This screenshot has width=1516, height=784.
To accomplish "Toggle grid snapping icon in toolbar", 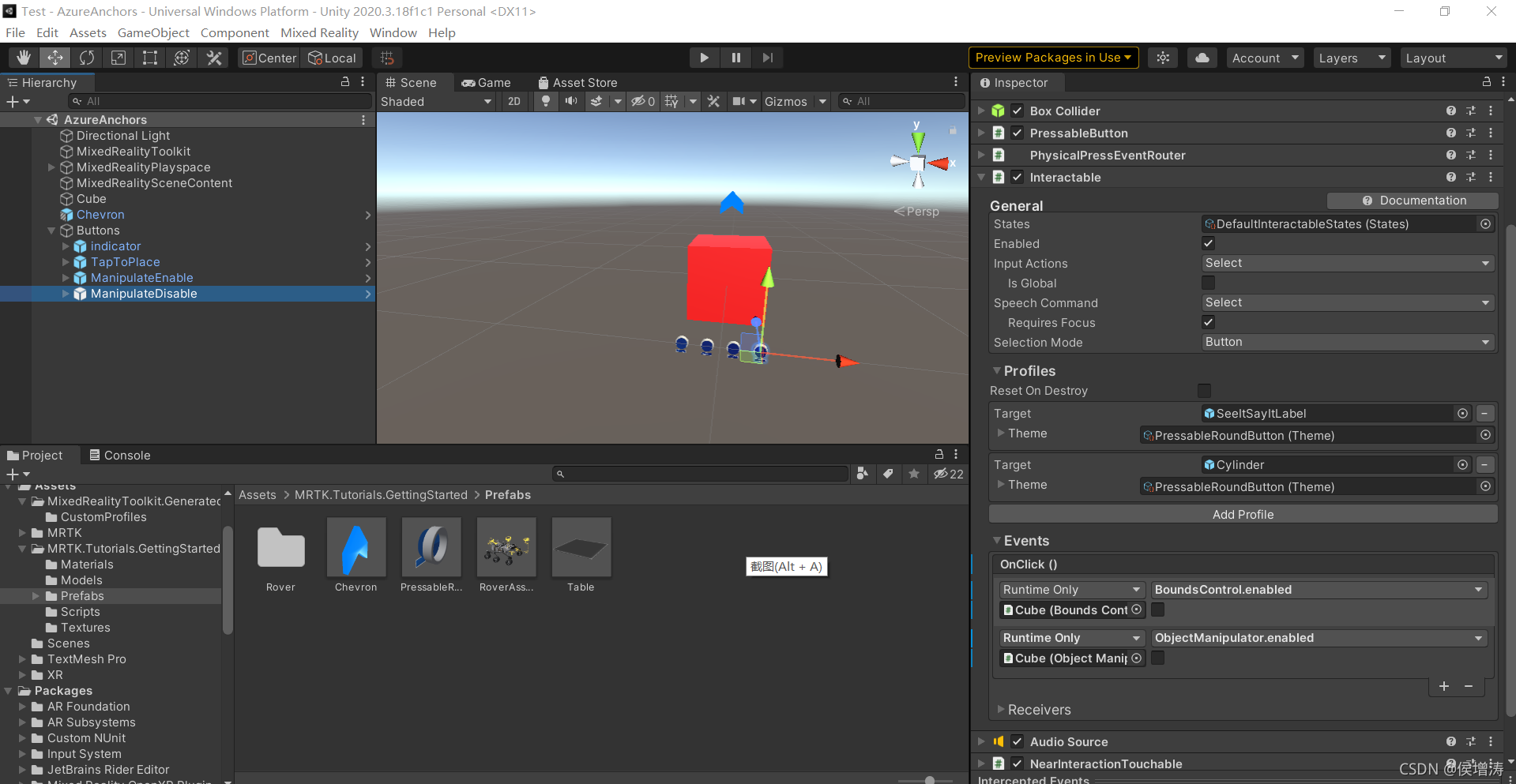I will [x=387, y=58].
